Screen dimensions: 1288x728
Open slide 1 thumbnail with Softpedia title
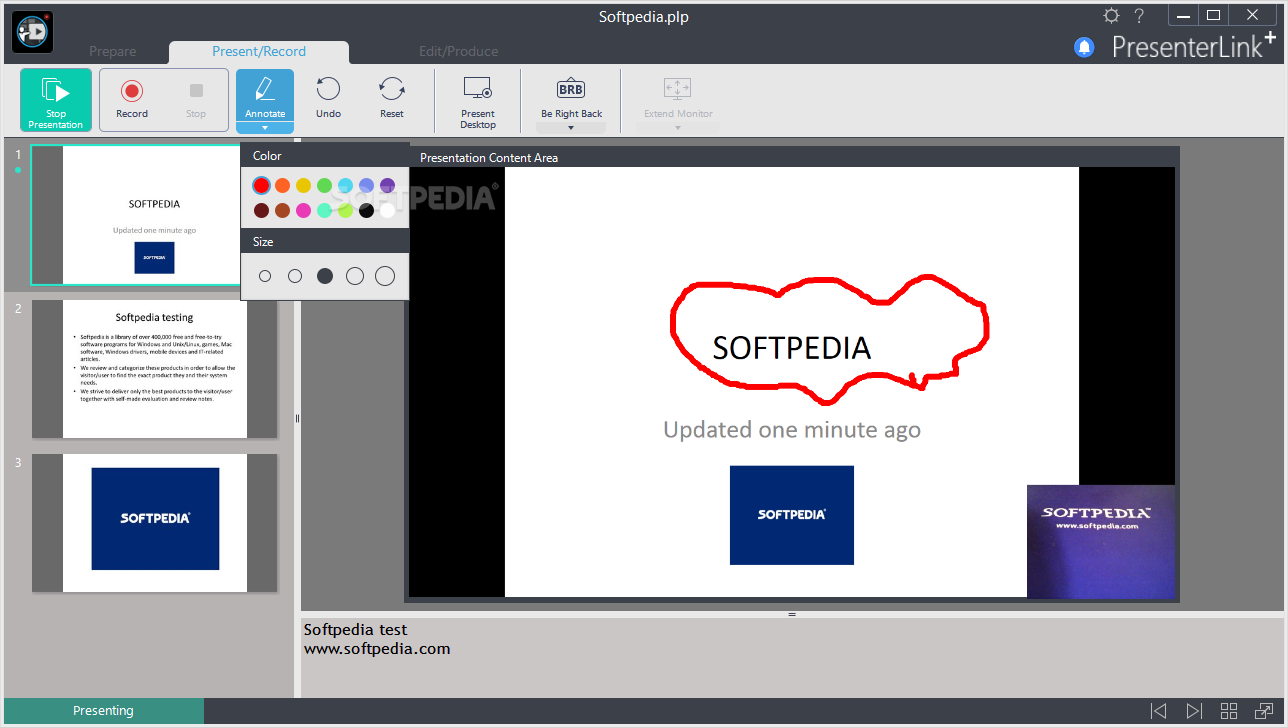pyautogui.click(x=155, y=215)
